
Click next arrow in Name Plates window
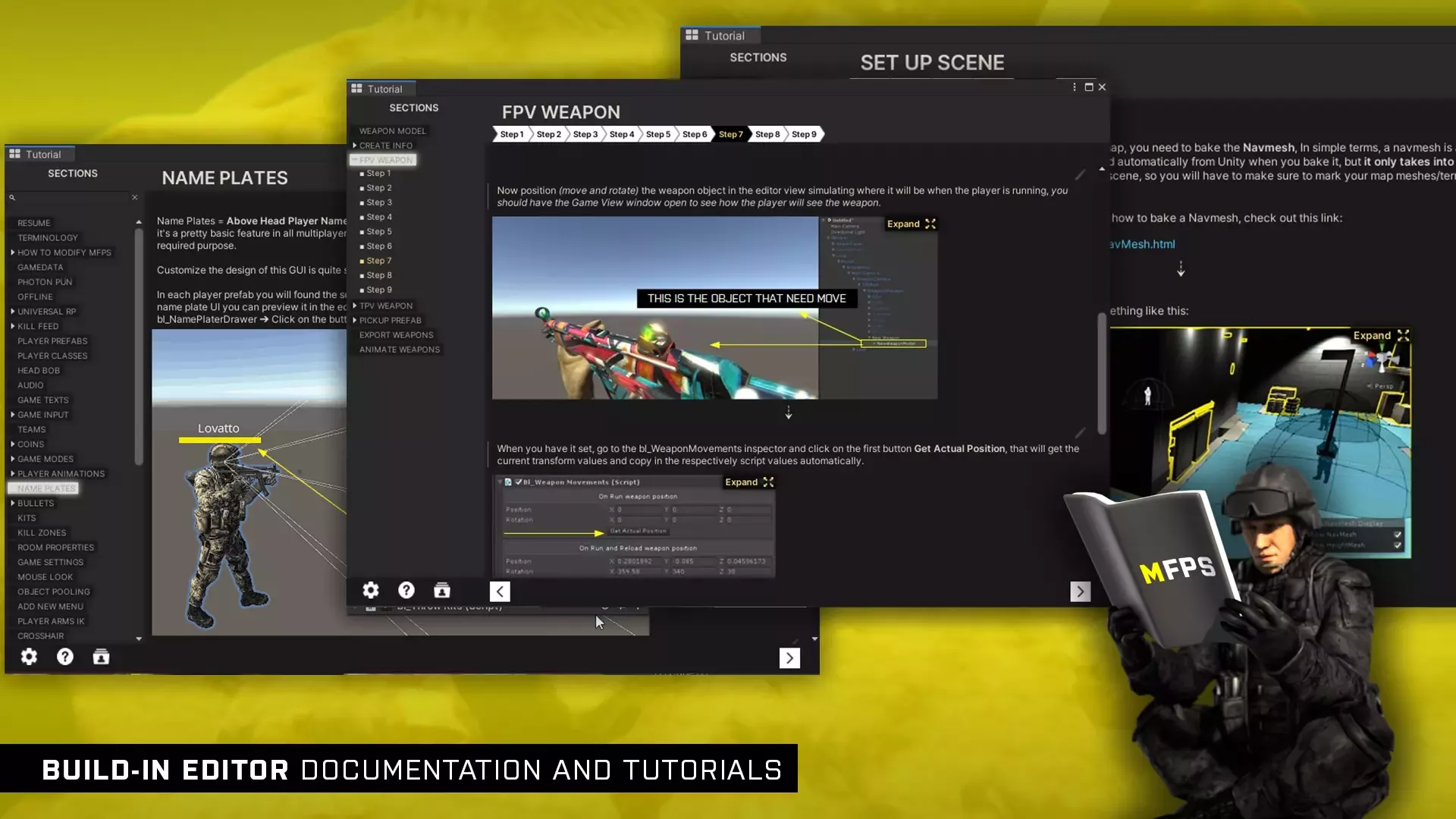[789, 658]
